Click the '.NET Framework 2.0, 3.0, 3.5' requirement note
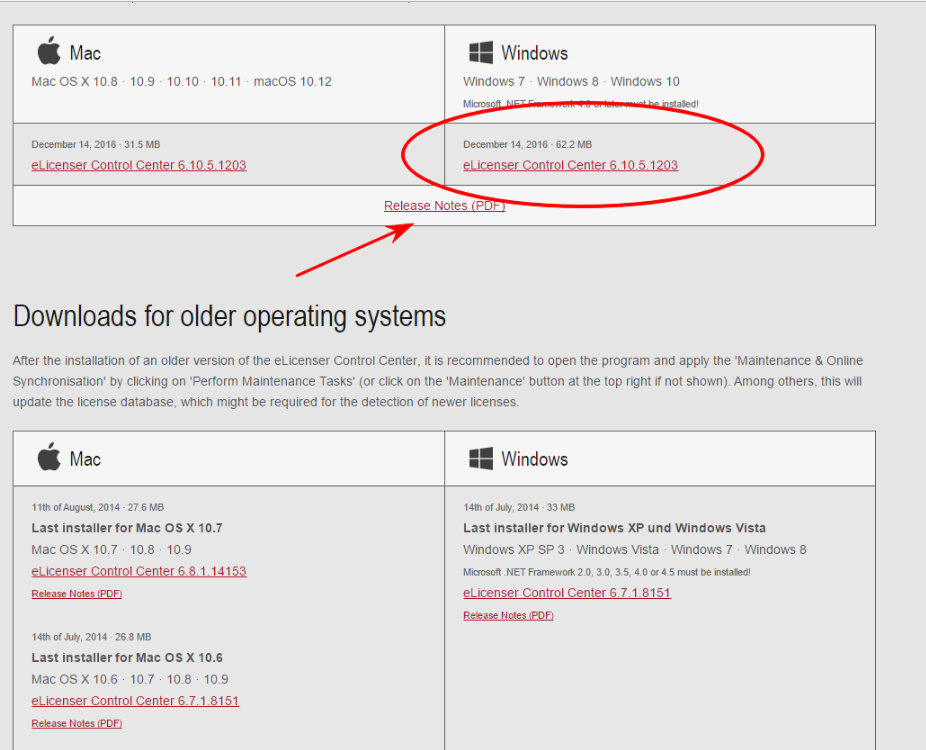926x750 pixels. point(607,572)
